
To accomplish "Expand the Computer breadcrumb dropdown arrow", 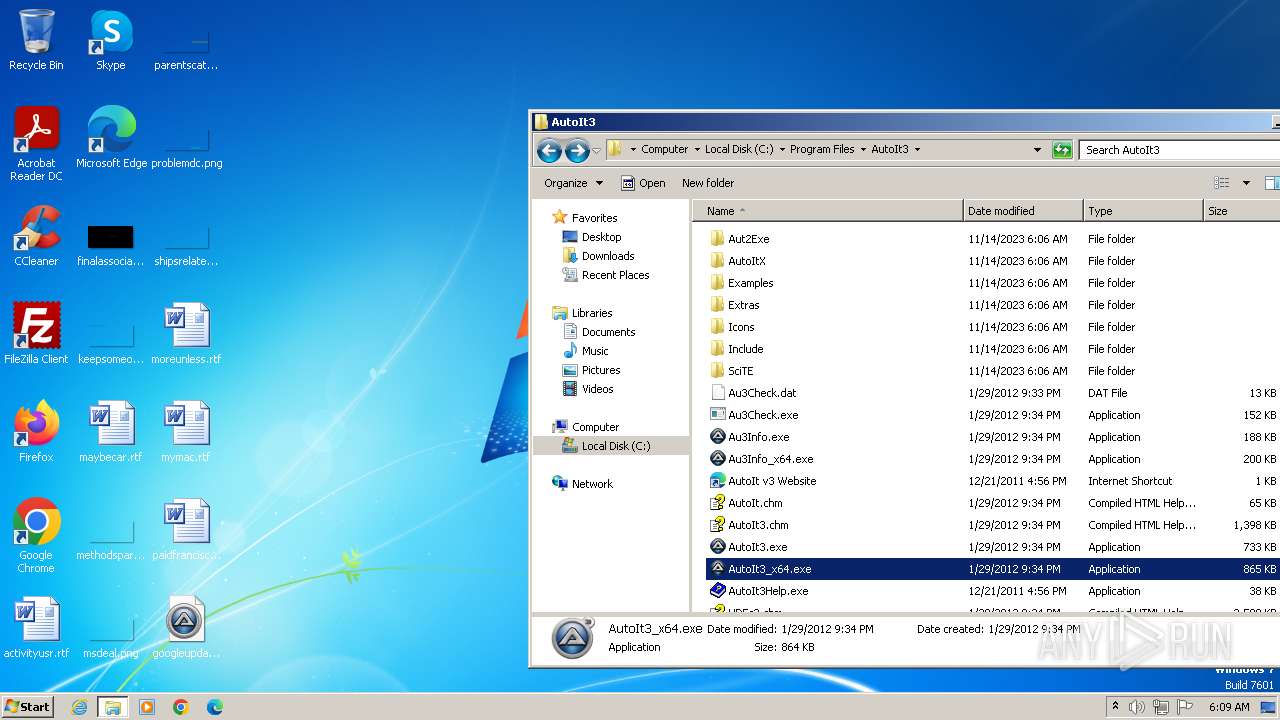I will tap(696, 150).
